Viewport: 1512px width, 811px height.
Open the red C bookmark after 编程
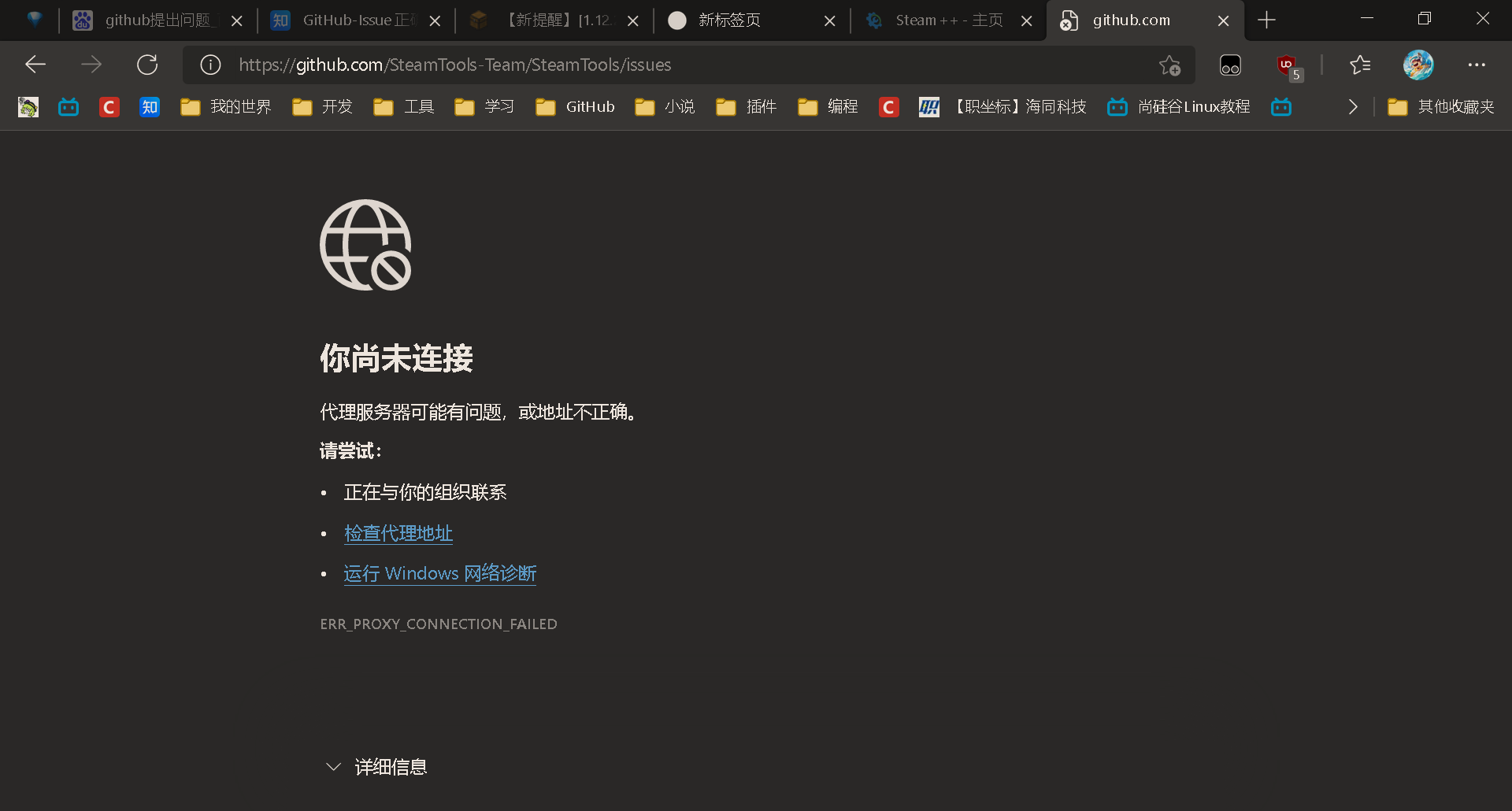point(889,107)
